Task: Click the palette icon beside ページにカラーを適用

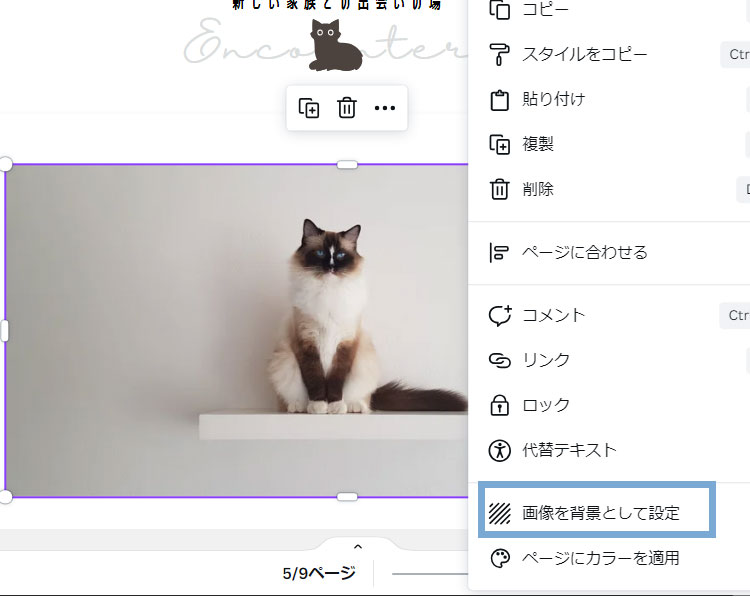Action: [x=500, y=558]
